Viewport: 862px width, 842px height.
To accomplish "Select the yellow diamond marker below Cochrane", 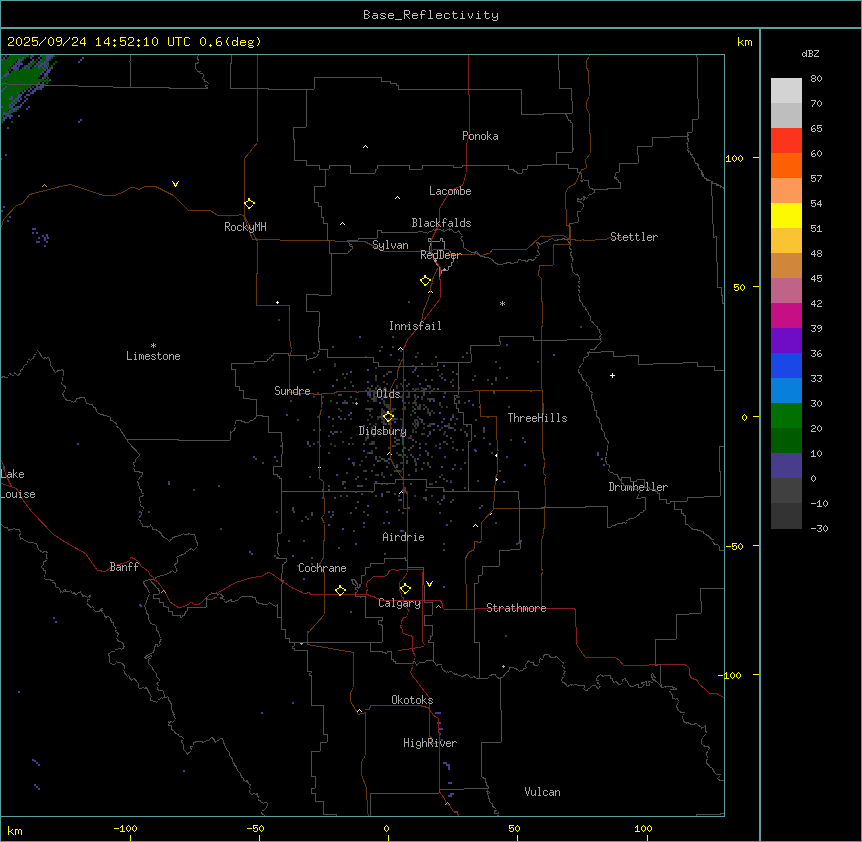I will tap(340, 591).
